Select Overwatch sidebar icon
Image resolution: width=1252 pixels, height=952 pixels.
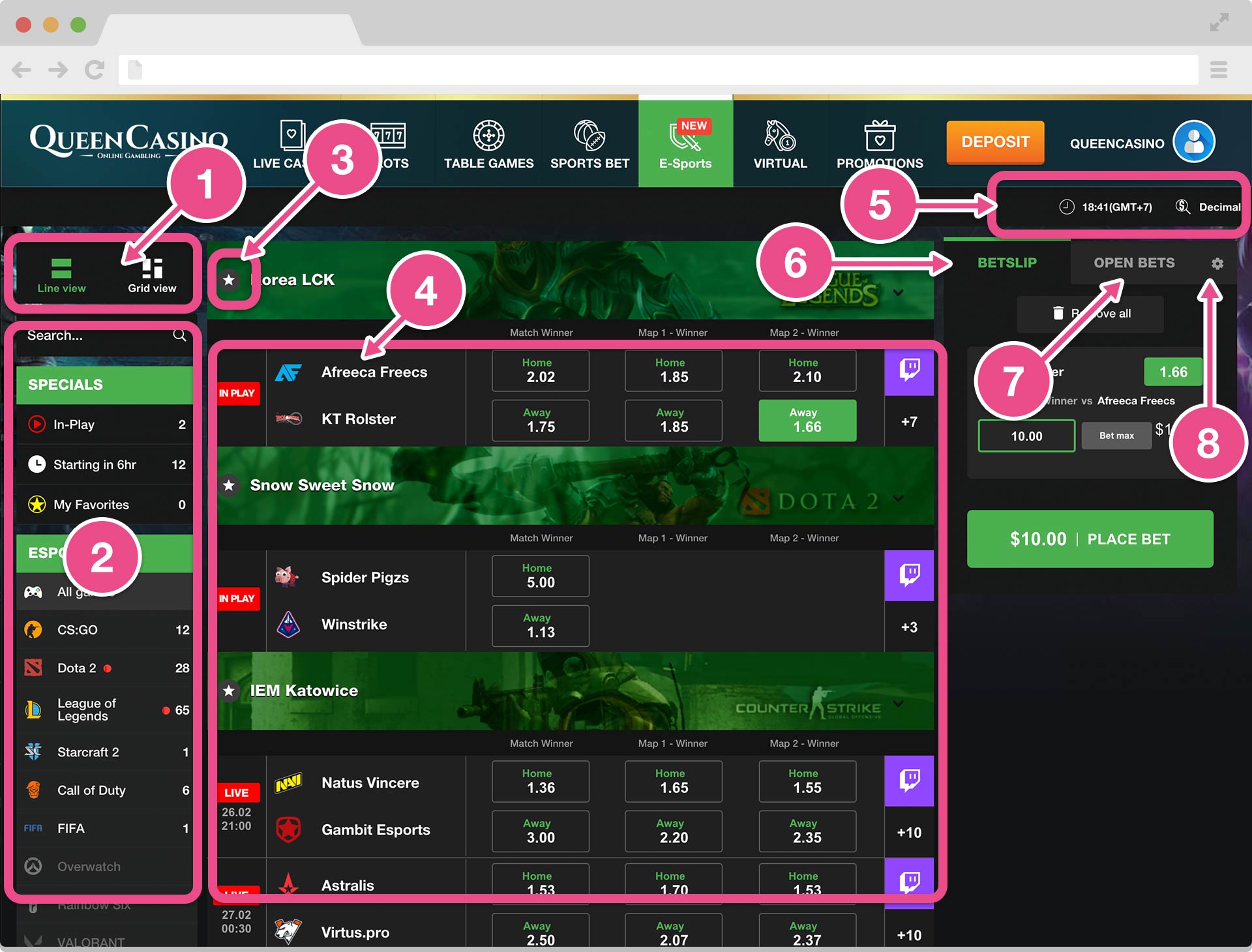[x=33, y=867]
